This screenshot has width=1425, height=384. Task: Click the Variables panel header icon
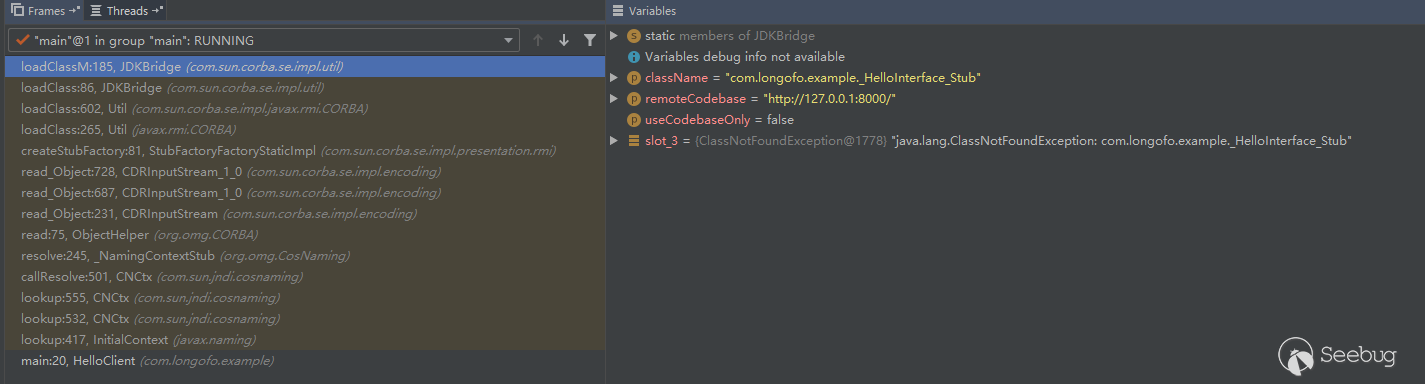pos(617,11)
